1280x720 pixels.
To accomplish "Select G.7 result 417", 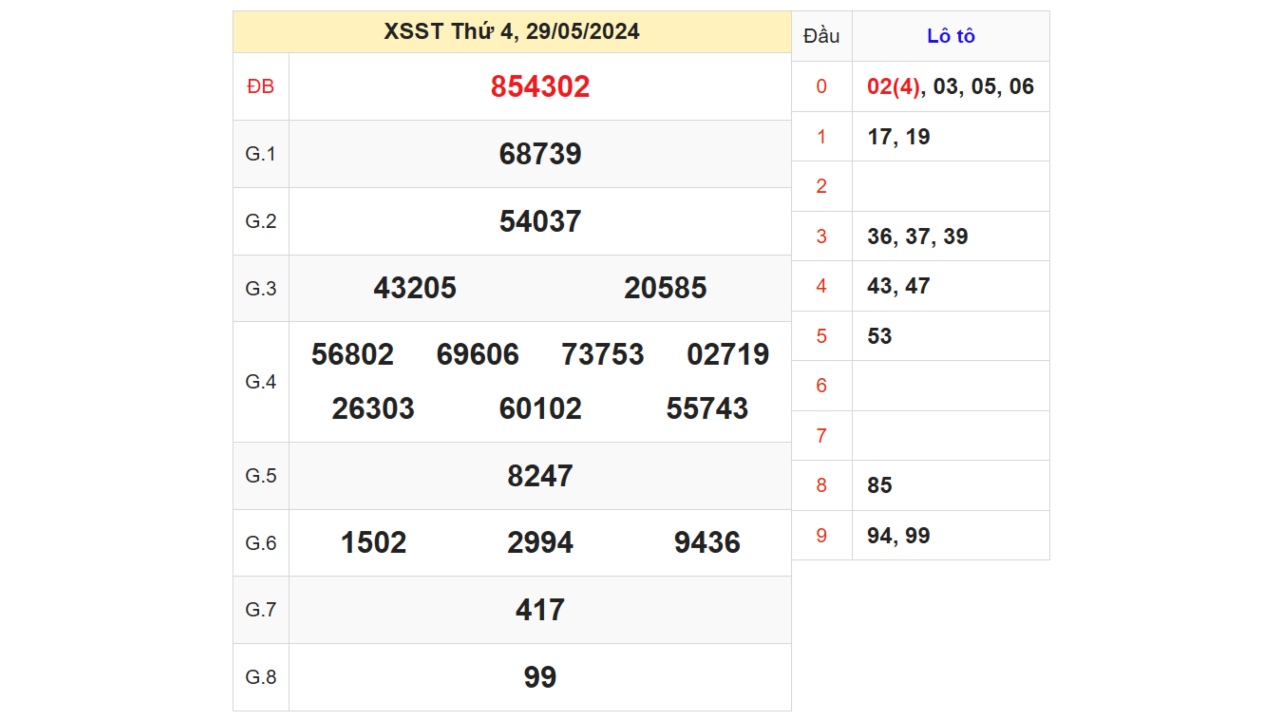I will coord(540,610).
